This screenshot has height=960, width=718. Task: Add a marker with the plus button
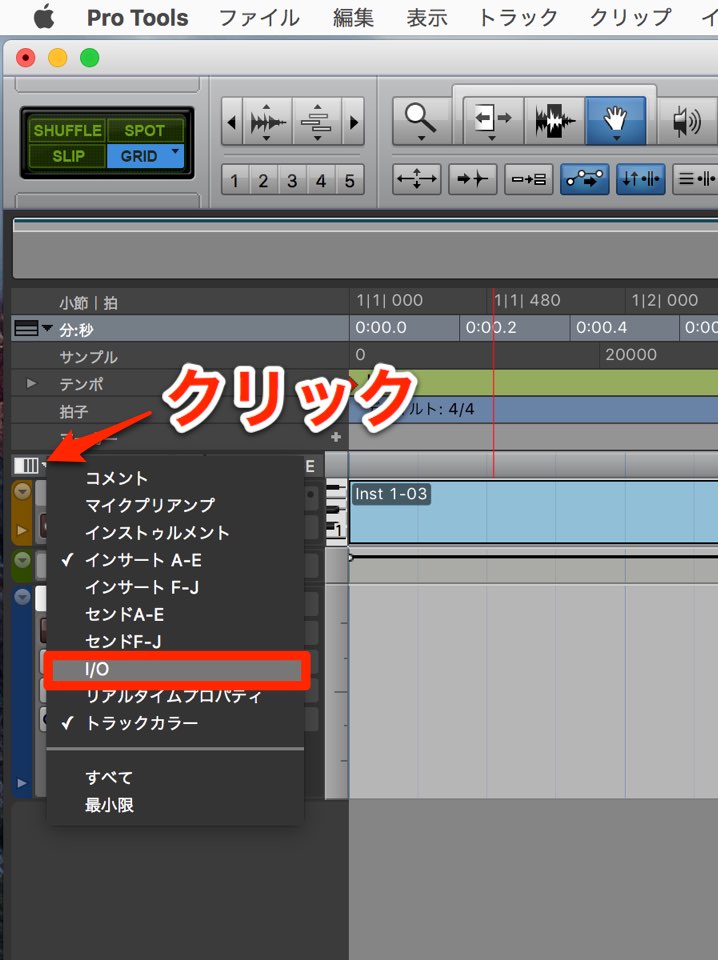(x=335, y=437)
